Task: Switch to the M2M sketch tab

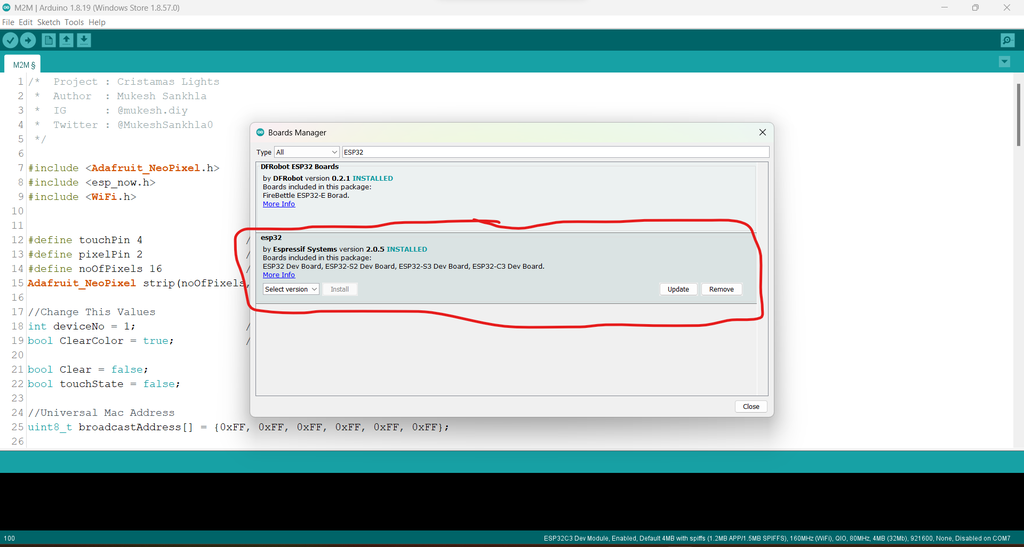Action: click(23, 65)
